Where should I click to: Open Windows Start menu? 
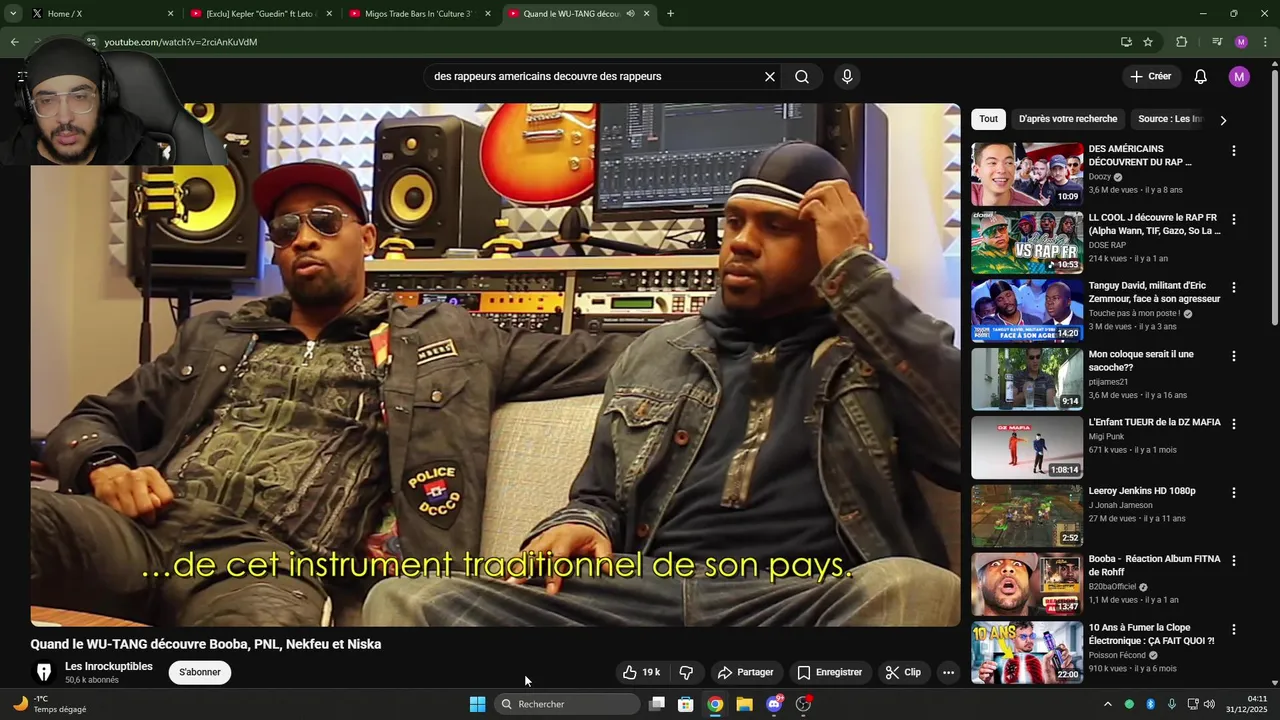[477, 704]
